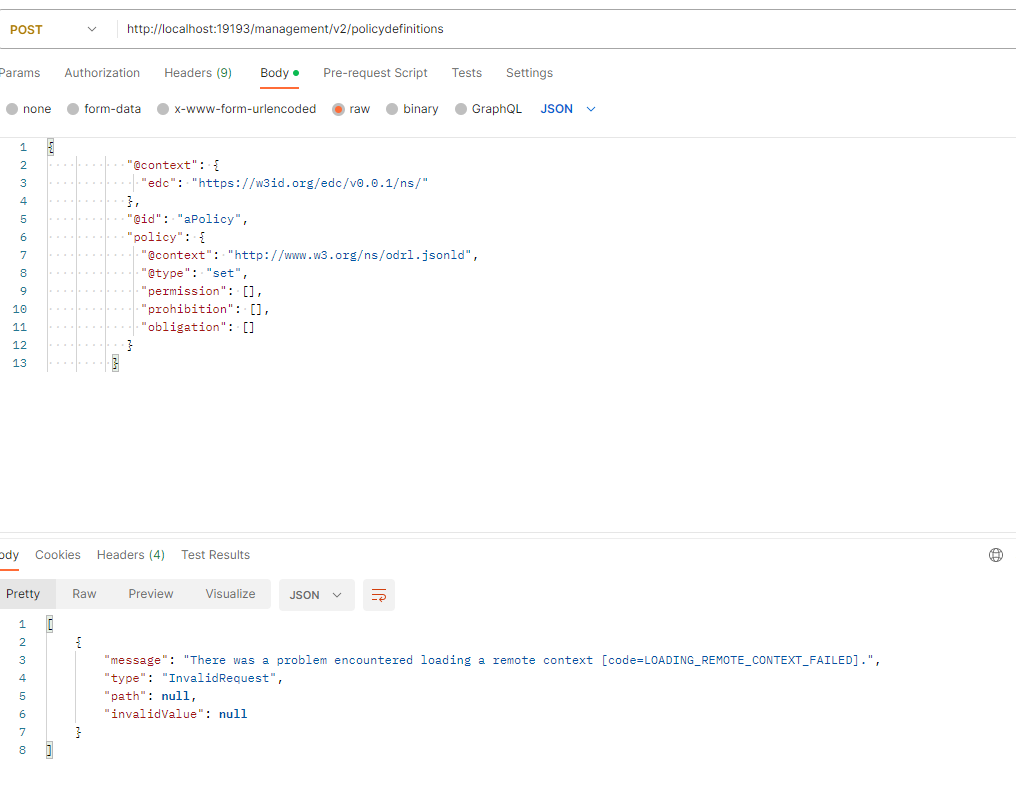Switch to the Preview response view

151,594
